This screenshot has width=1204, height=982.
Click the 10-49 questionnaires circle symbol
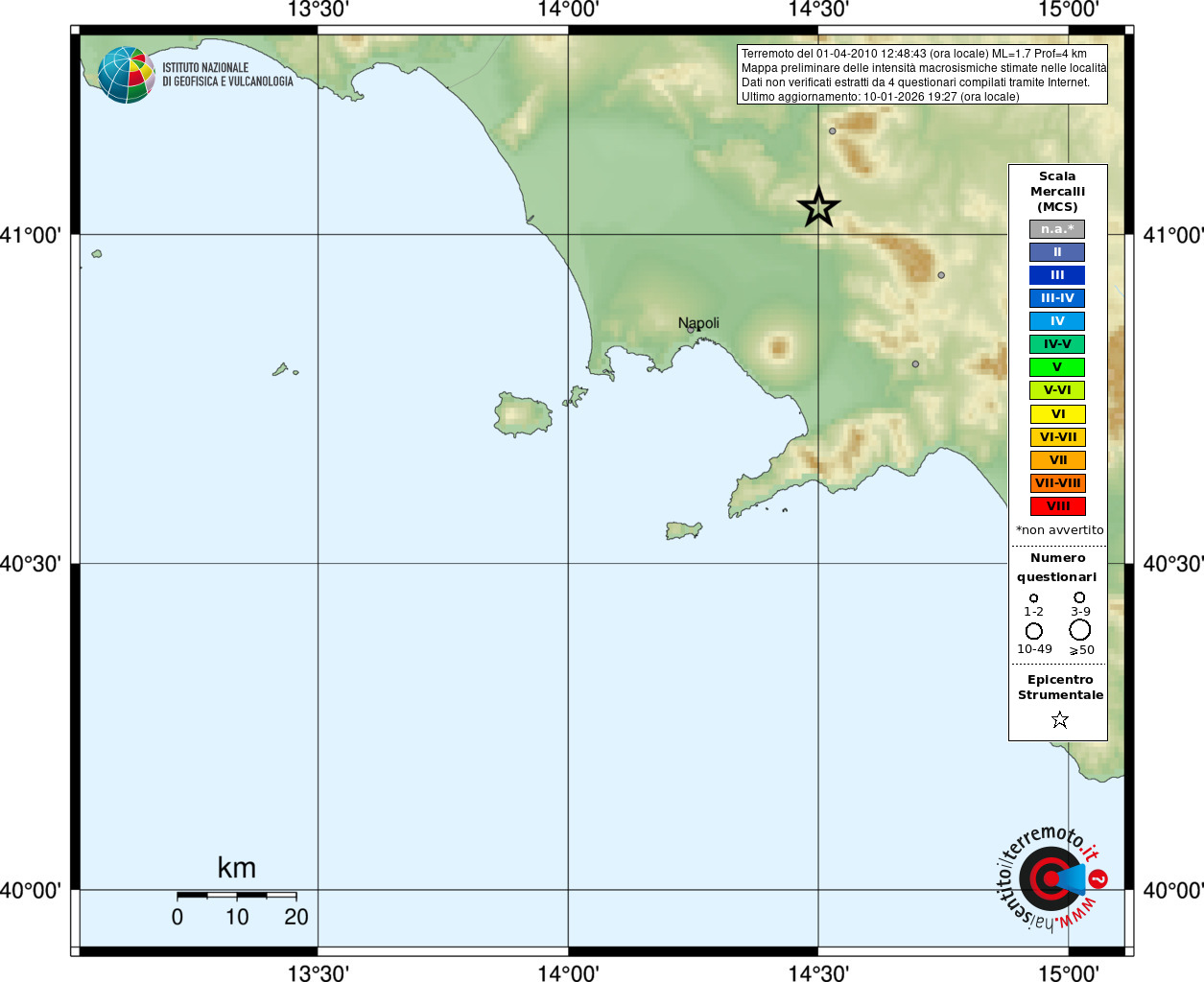point(1034,631)
